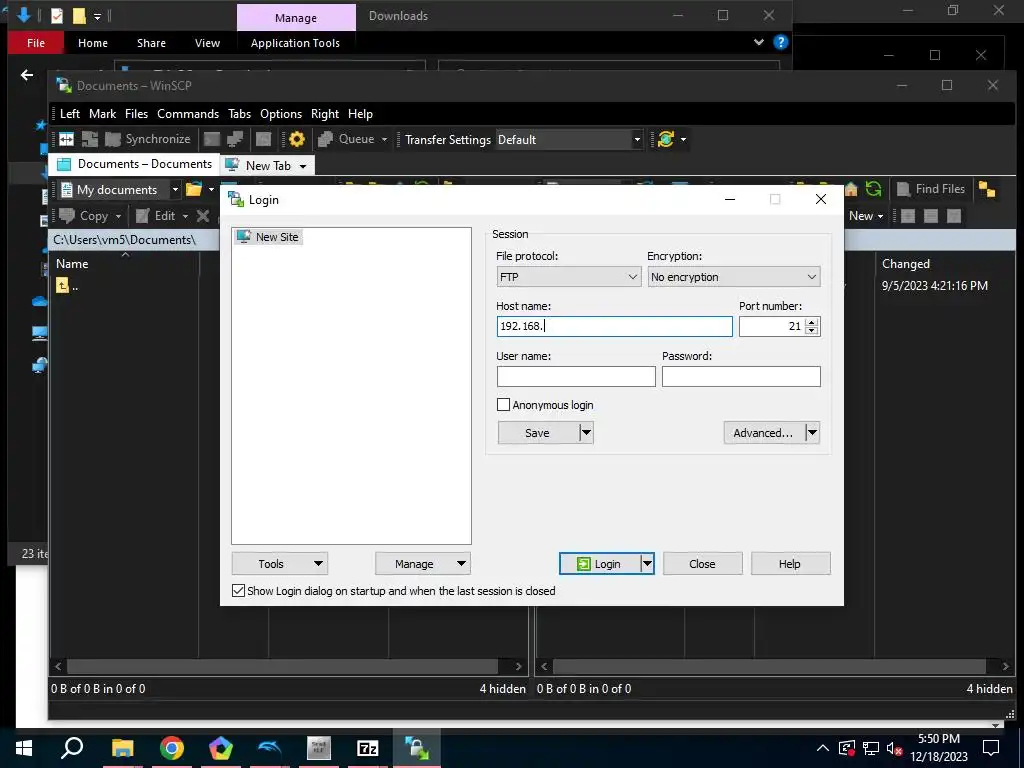Open the Files menu
The width and height of the screenshot is (1024, 768).
tap(136, 114)
